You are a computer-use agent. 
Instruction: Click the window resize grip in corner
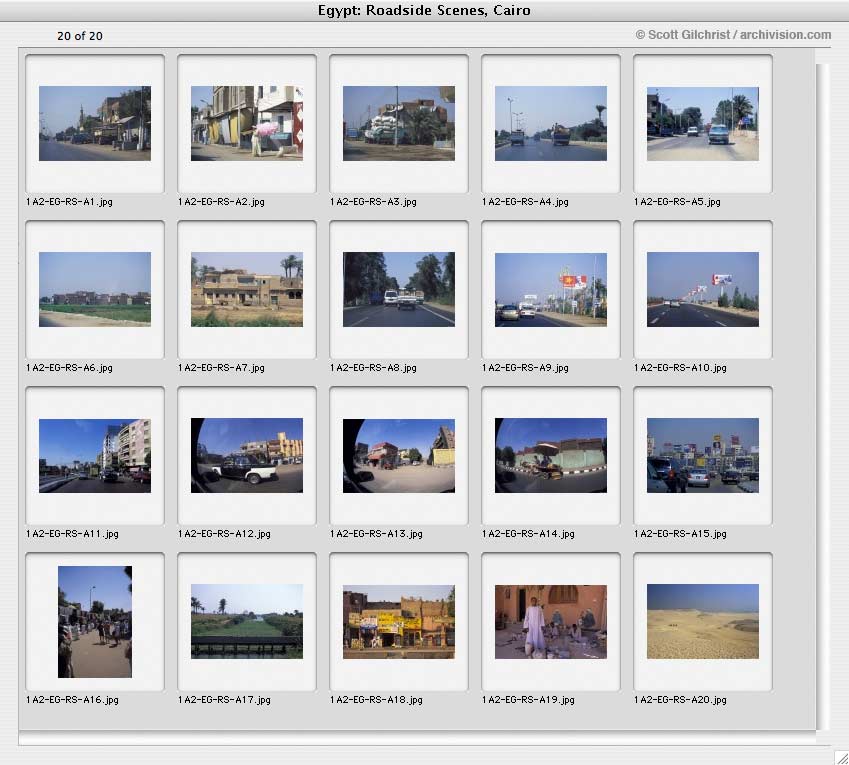(841, 757)
